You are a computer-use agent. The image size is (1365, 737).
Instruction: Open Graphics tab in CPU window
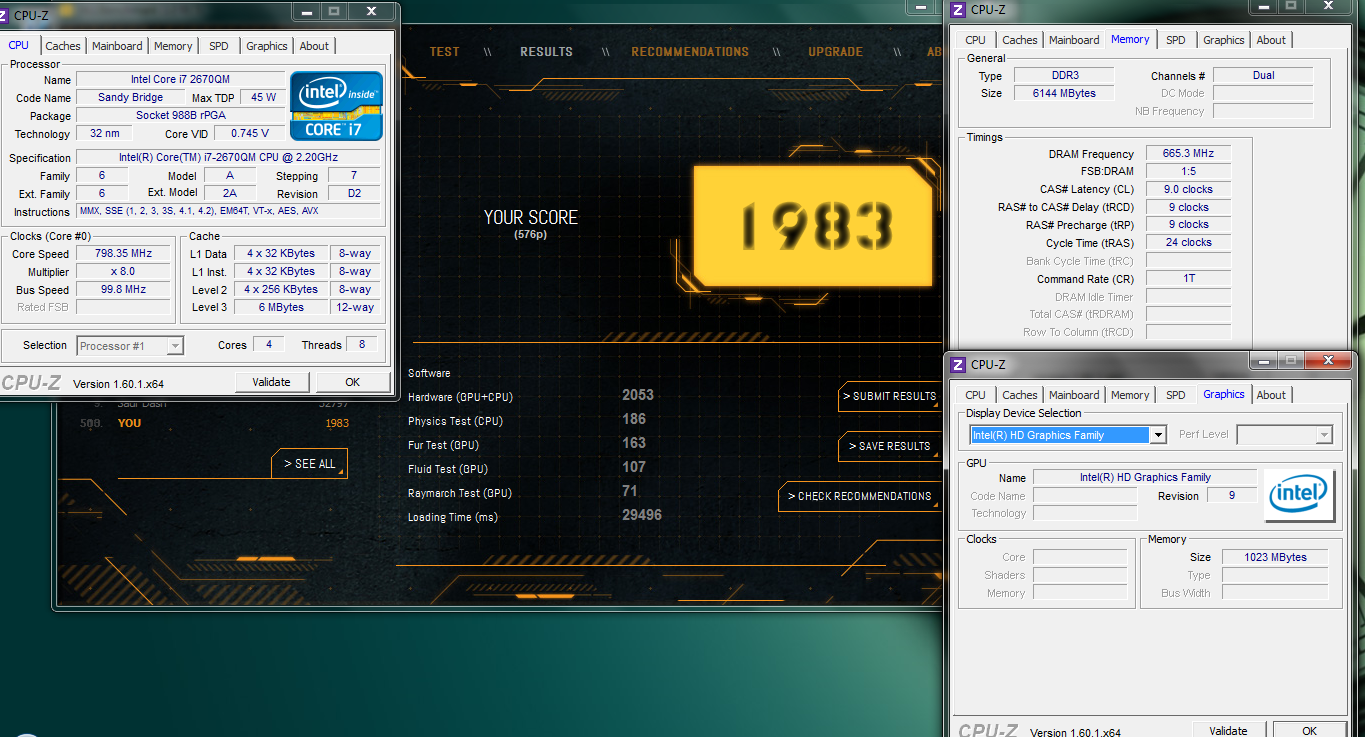pyautogui.click(x=267, y=46)
